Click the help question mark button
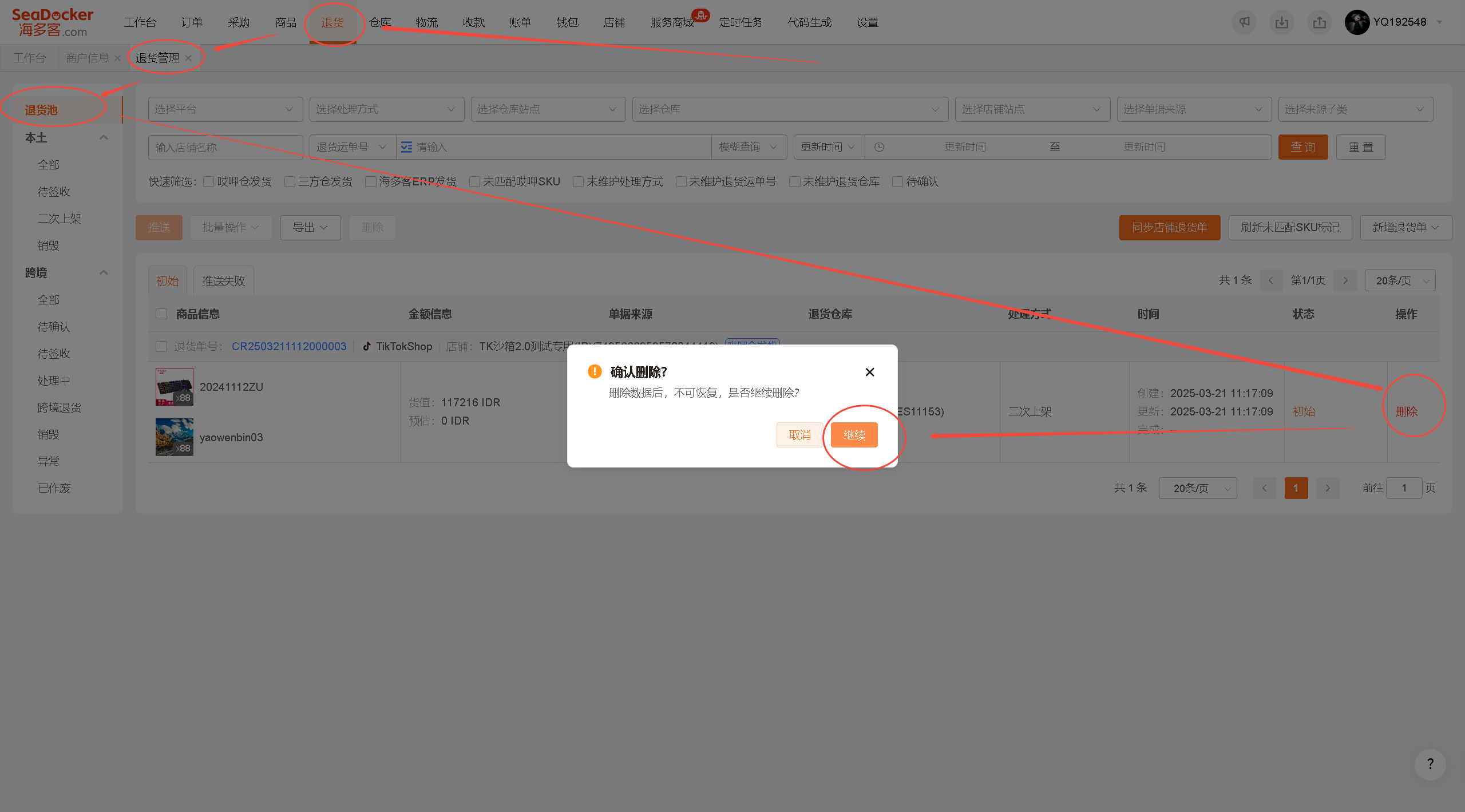Image resolution: width=1465 pixels, height=812 pixels. coord(1430,764)
